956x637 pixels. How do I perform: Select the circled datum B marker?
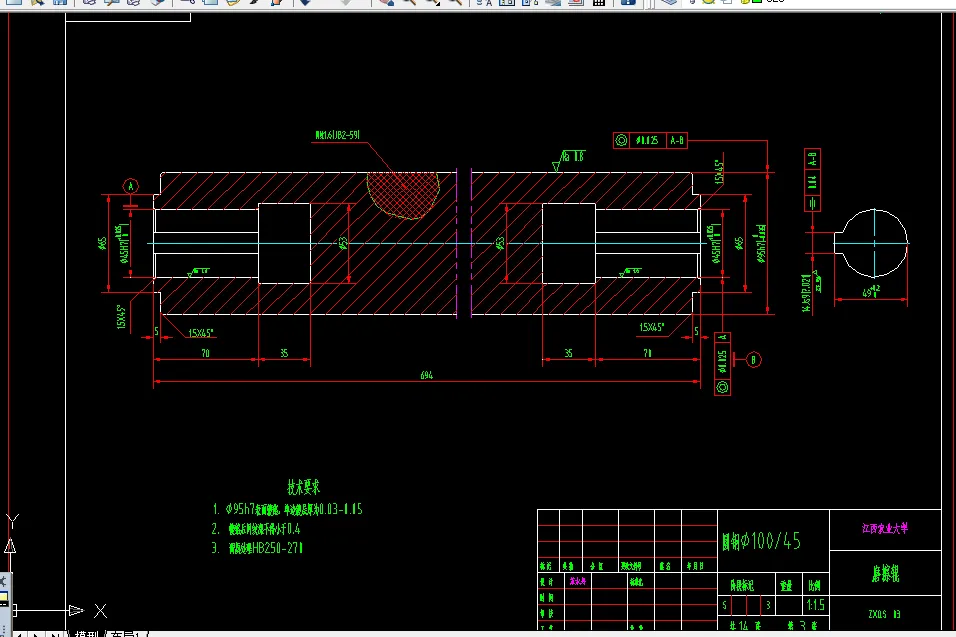753,360
